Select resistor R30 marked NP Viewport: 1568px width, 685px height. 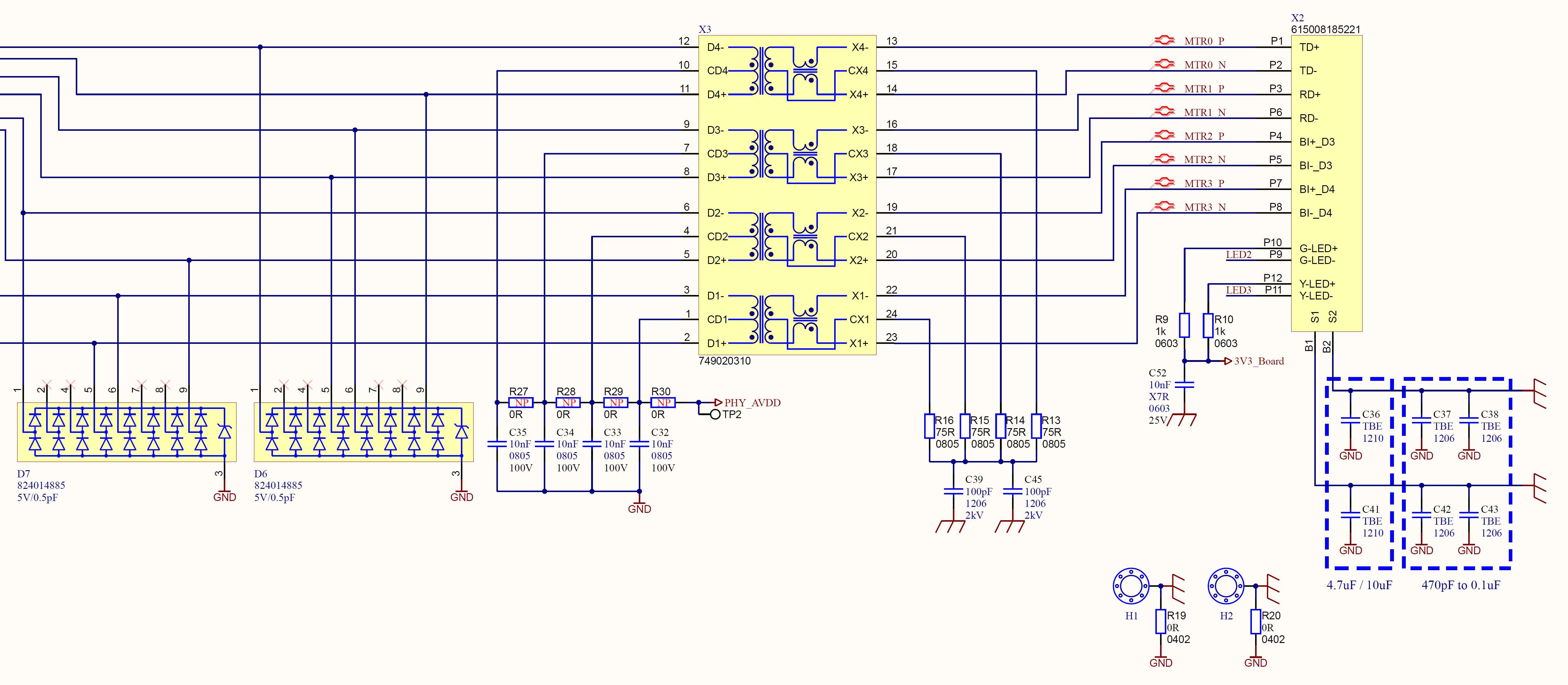pos(663,403)
